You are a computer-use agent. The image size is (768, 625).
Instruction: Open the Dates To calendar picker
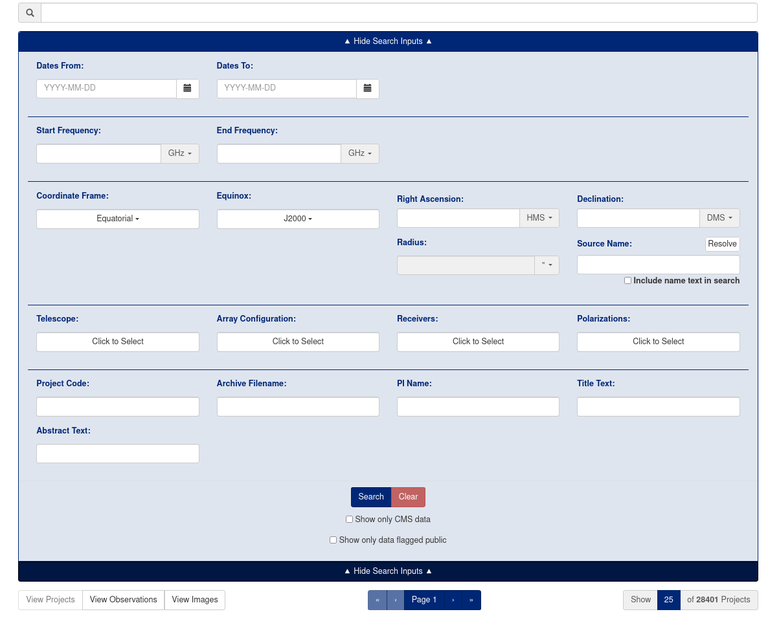[367, 88]
